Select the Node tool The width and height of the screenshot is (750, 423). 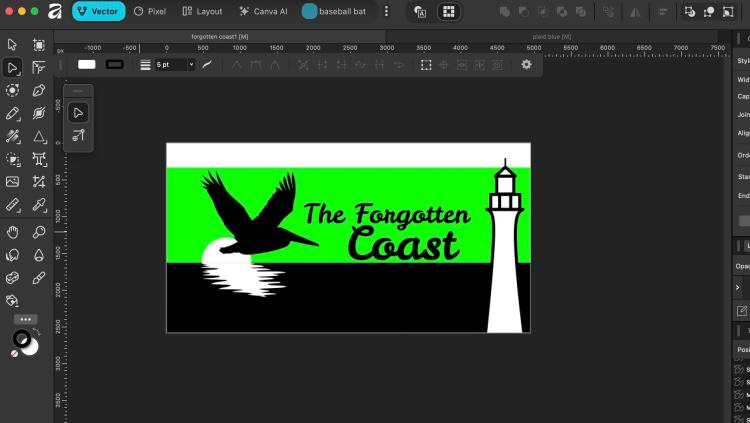[13, 68]
